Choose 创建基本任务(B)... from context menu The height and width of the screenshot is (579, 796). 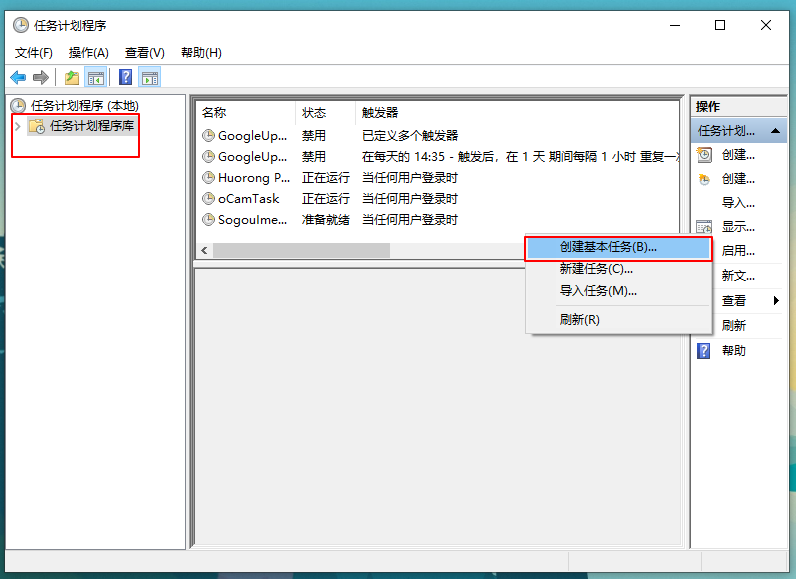[x=608, y=247]
